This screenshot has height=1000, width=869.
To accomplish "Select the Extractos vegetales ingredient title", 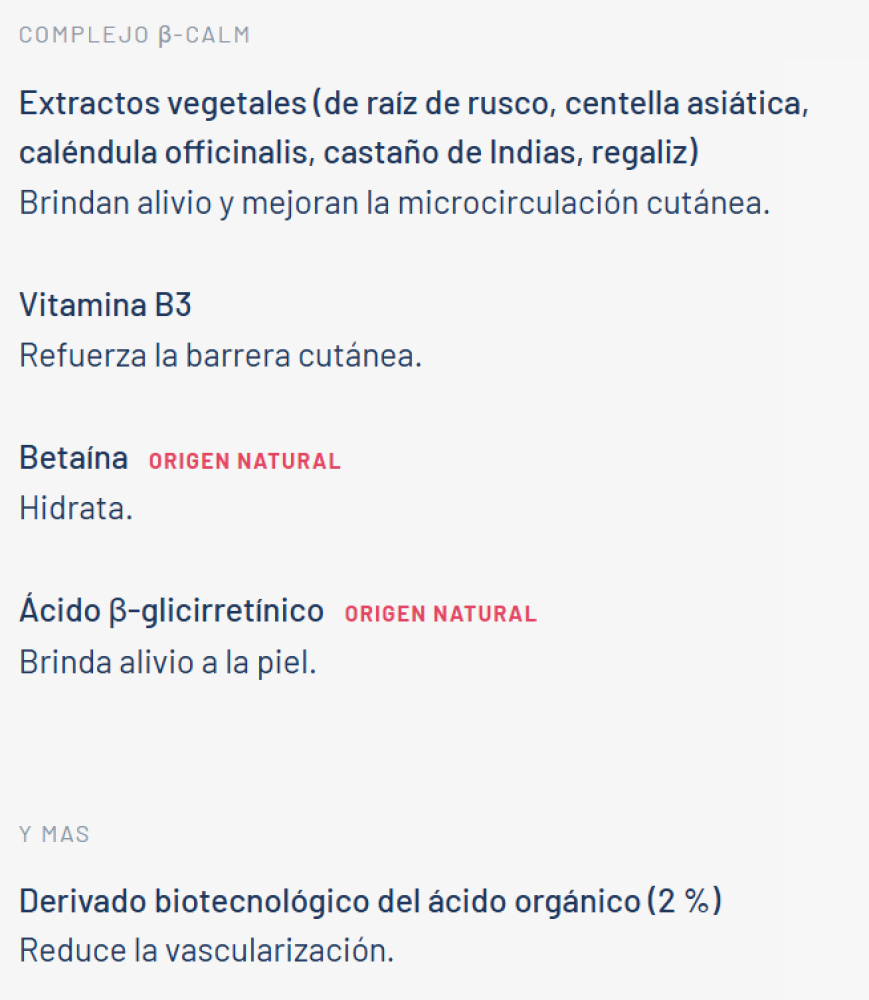I will click(163, 103).
